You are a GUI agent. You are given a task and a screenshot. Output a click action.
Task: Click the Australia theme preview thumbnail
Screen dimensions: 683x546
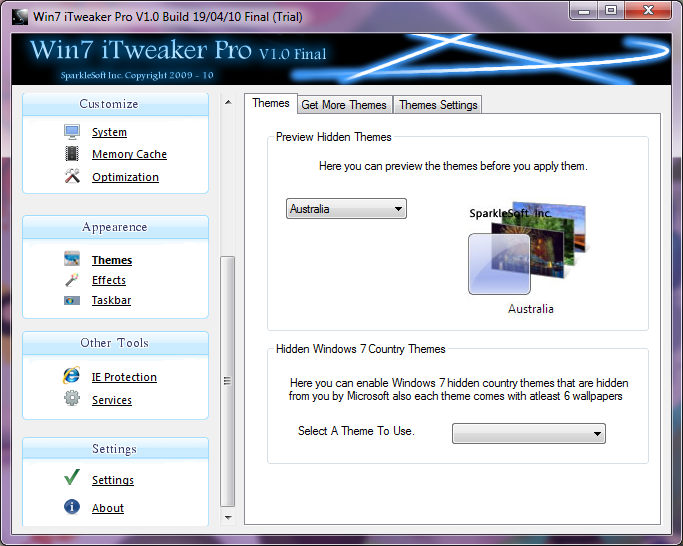pyautogui.click(x=529, y=248)
